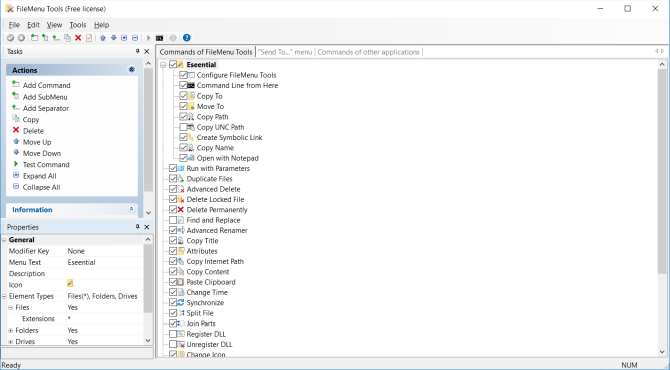Click the Icon property value image
The image size is (670, 370).
70,283
